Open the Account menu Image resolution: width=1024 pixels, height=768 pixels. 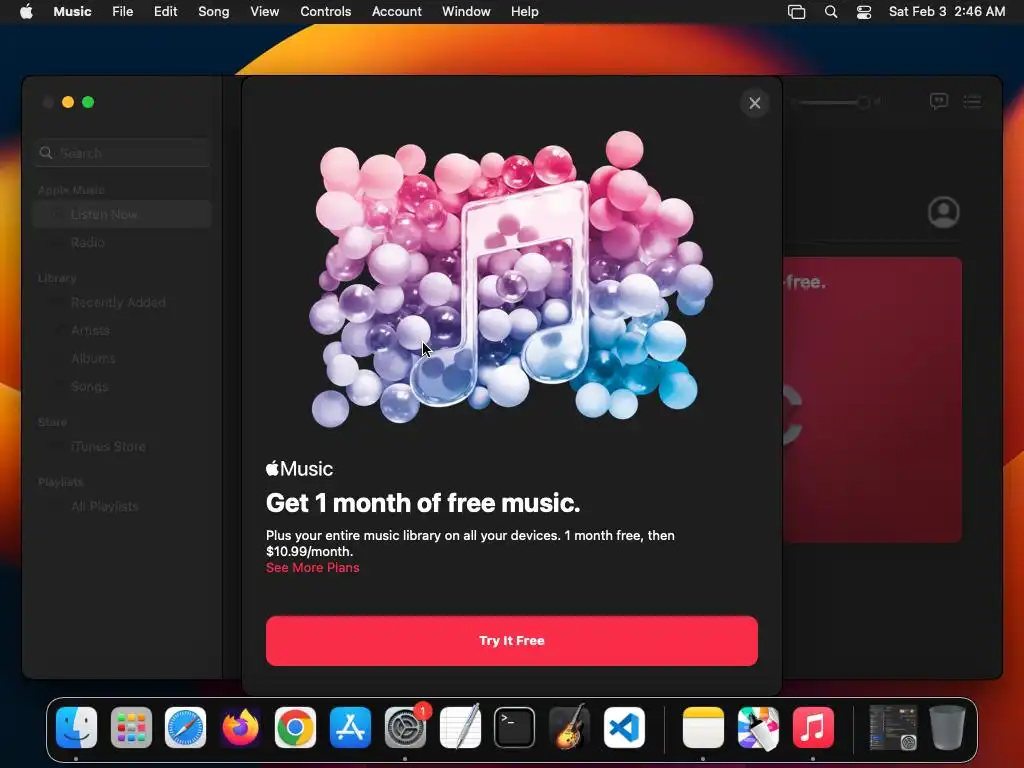pos(396,12)
